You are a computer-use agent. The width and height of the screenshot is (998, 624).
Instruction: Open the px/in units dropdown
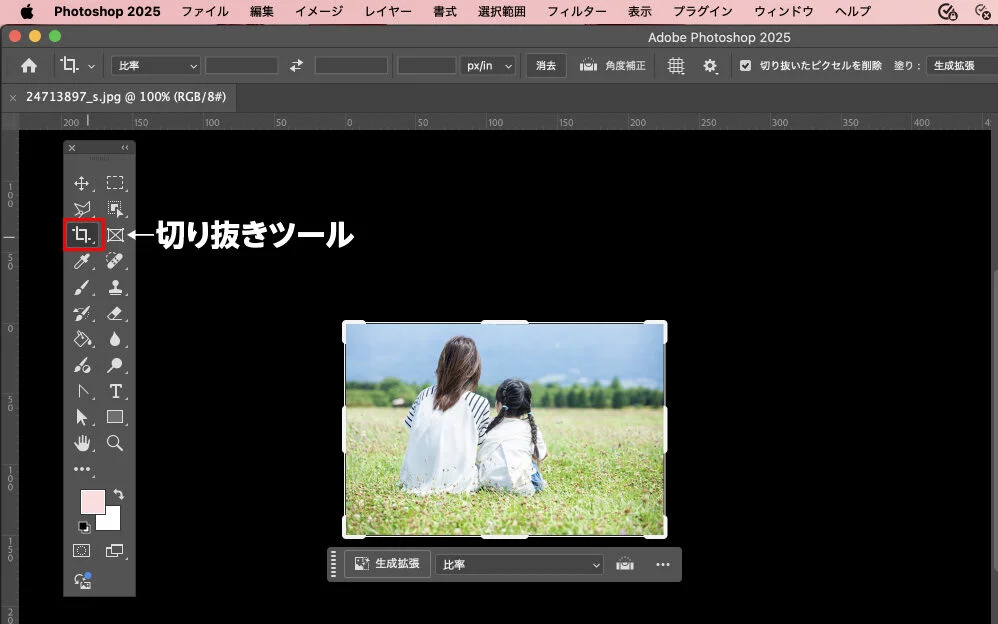click(488, 66)
